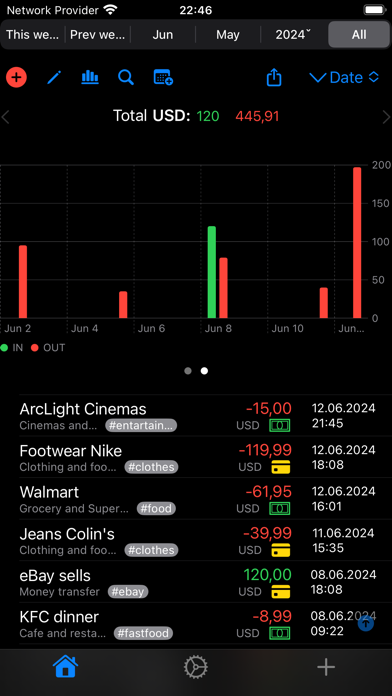Tap the blue scroll-to-top arrow button
392x696 pixels.
pos(366,623)
